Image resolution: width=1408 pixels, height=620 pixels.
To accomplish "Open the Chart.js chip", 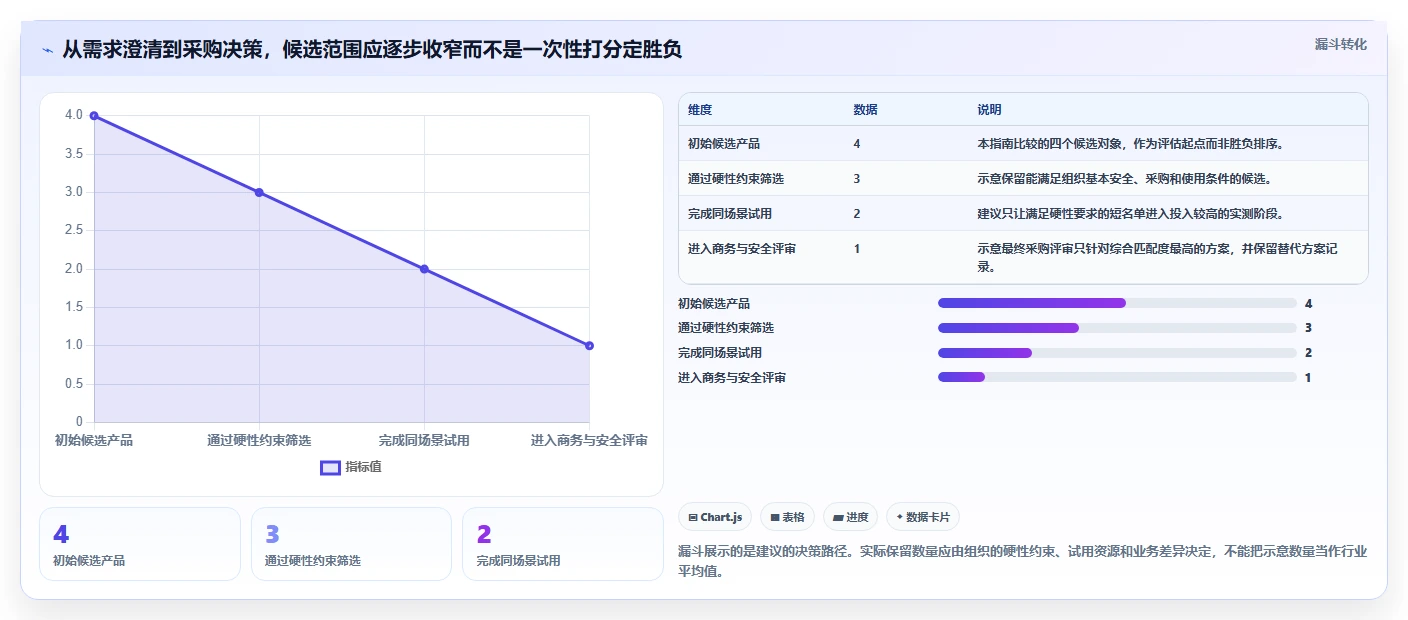I will point(715,517).
